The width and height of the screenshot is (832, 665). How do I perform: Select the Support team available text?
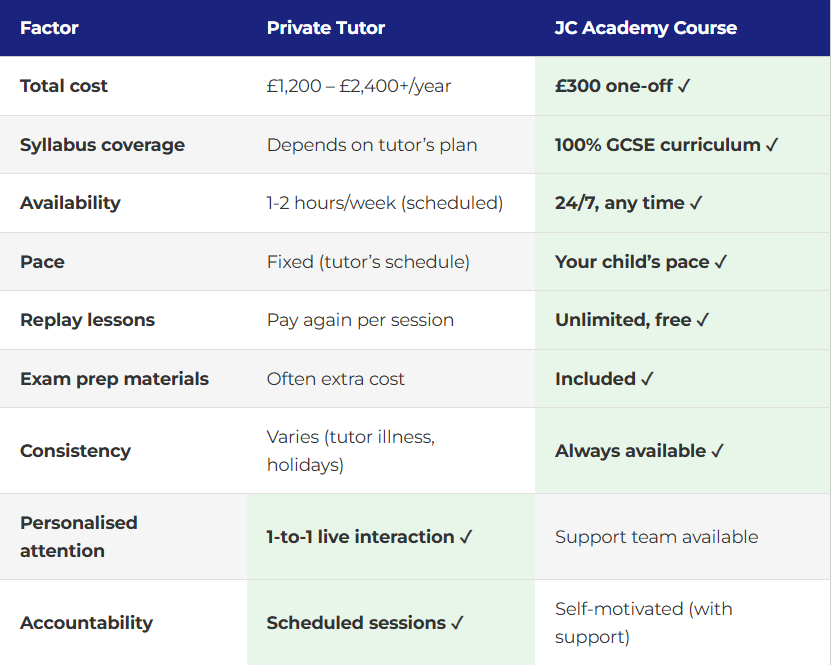(656, 537)
